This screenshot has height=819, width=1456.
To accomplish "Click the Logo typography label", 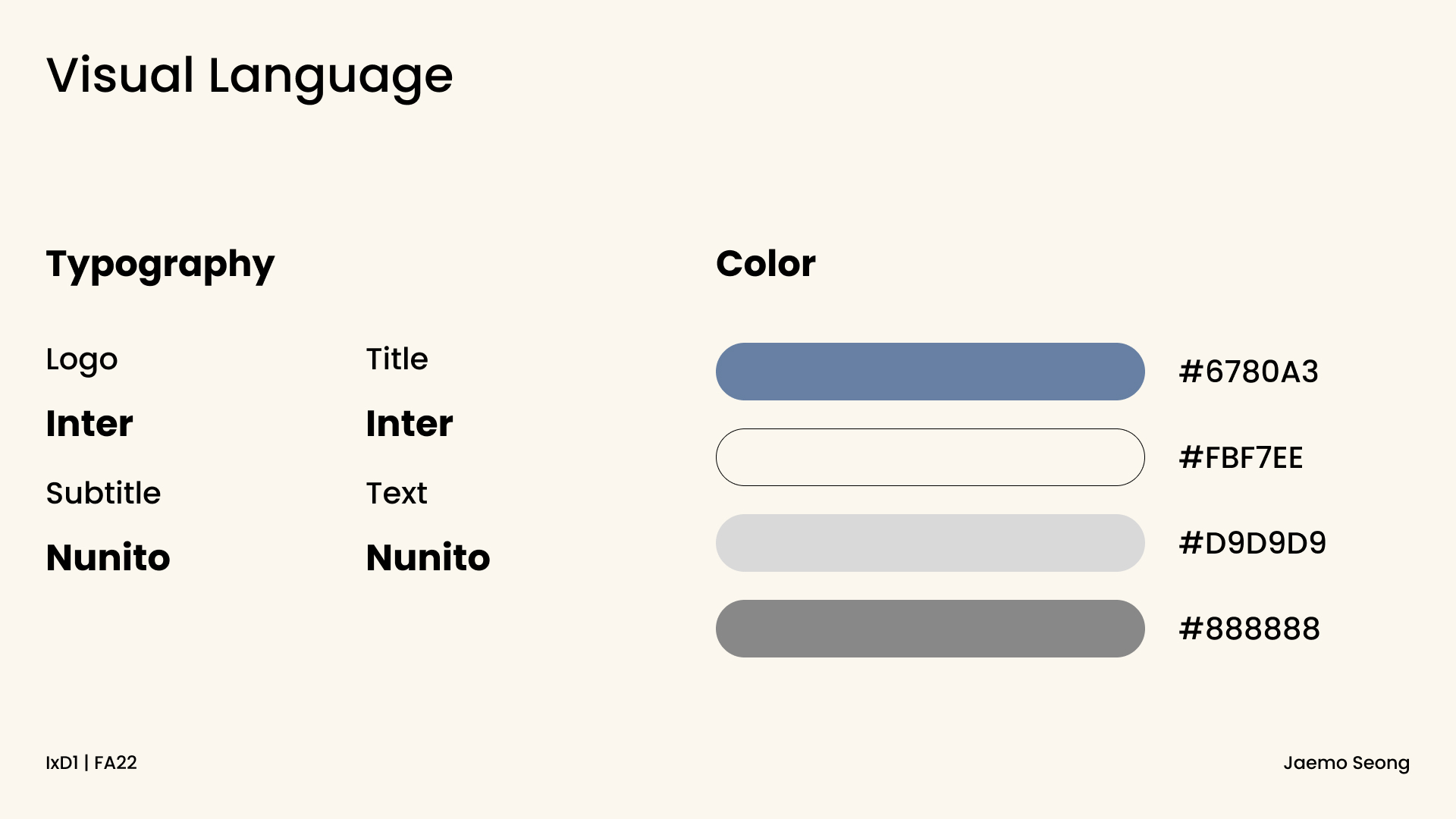I will pyautogui.click(x=82, y=359).
